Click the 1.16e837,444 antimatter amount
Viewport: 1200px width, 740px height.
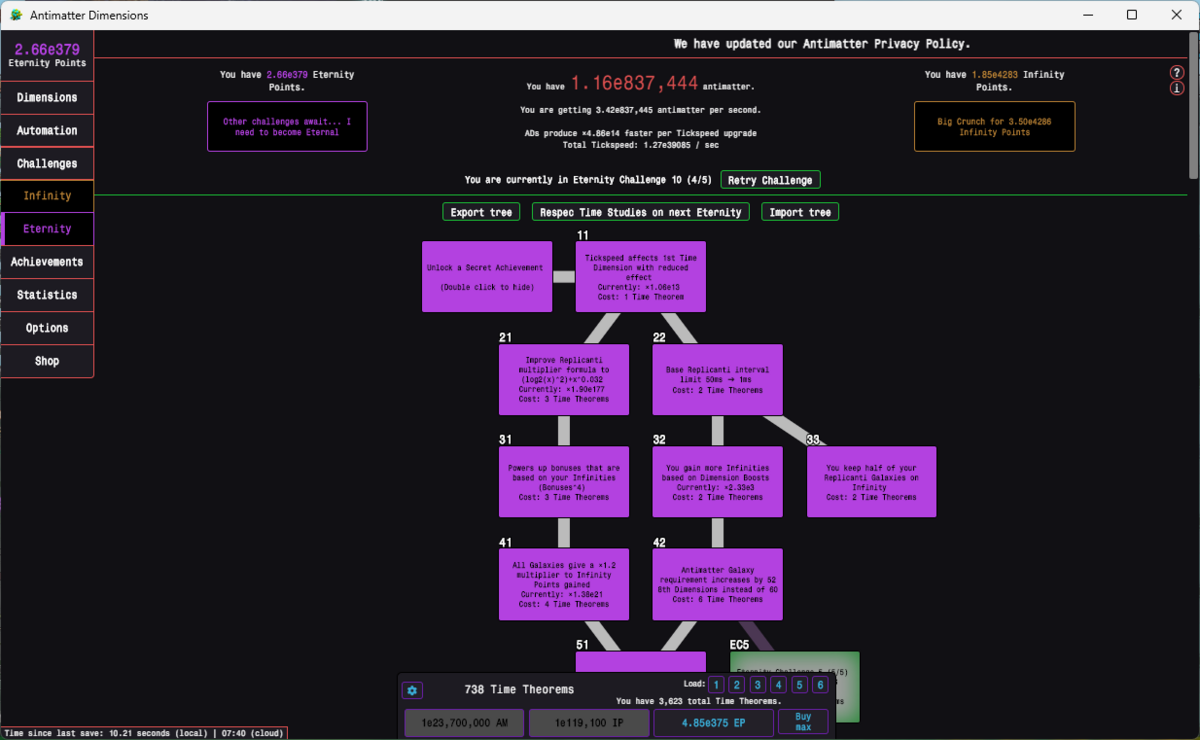[634, 86]
